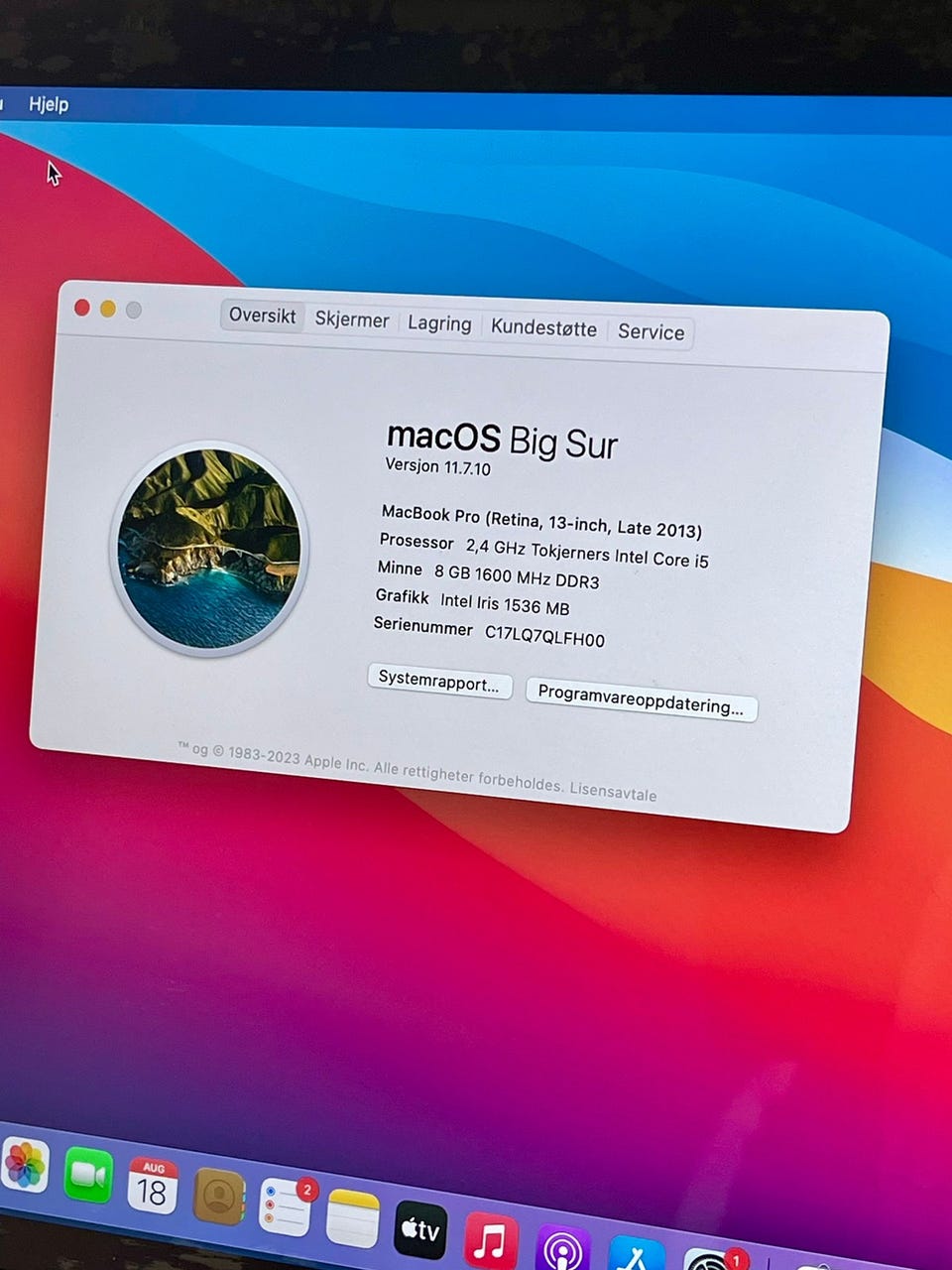
Task: Switch to the Skjermer tab
Action: pos(352,319)
